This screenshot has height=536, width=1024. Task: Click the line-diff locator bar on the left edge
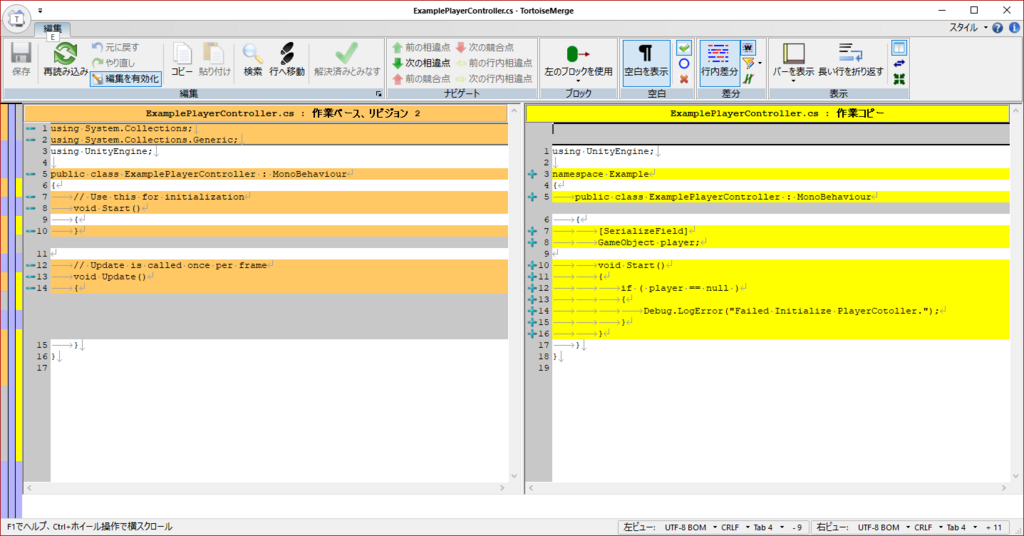point(11,311)
